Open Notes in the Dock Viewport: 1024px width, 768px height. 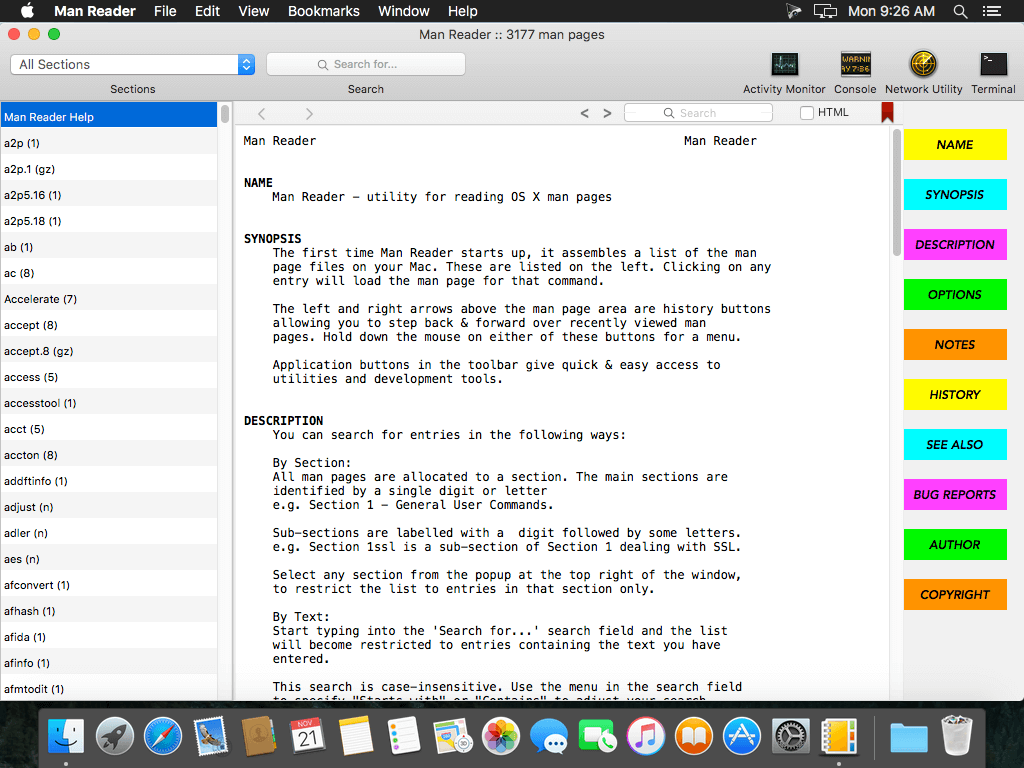point(355,737)
